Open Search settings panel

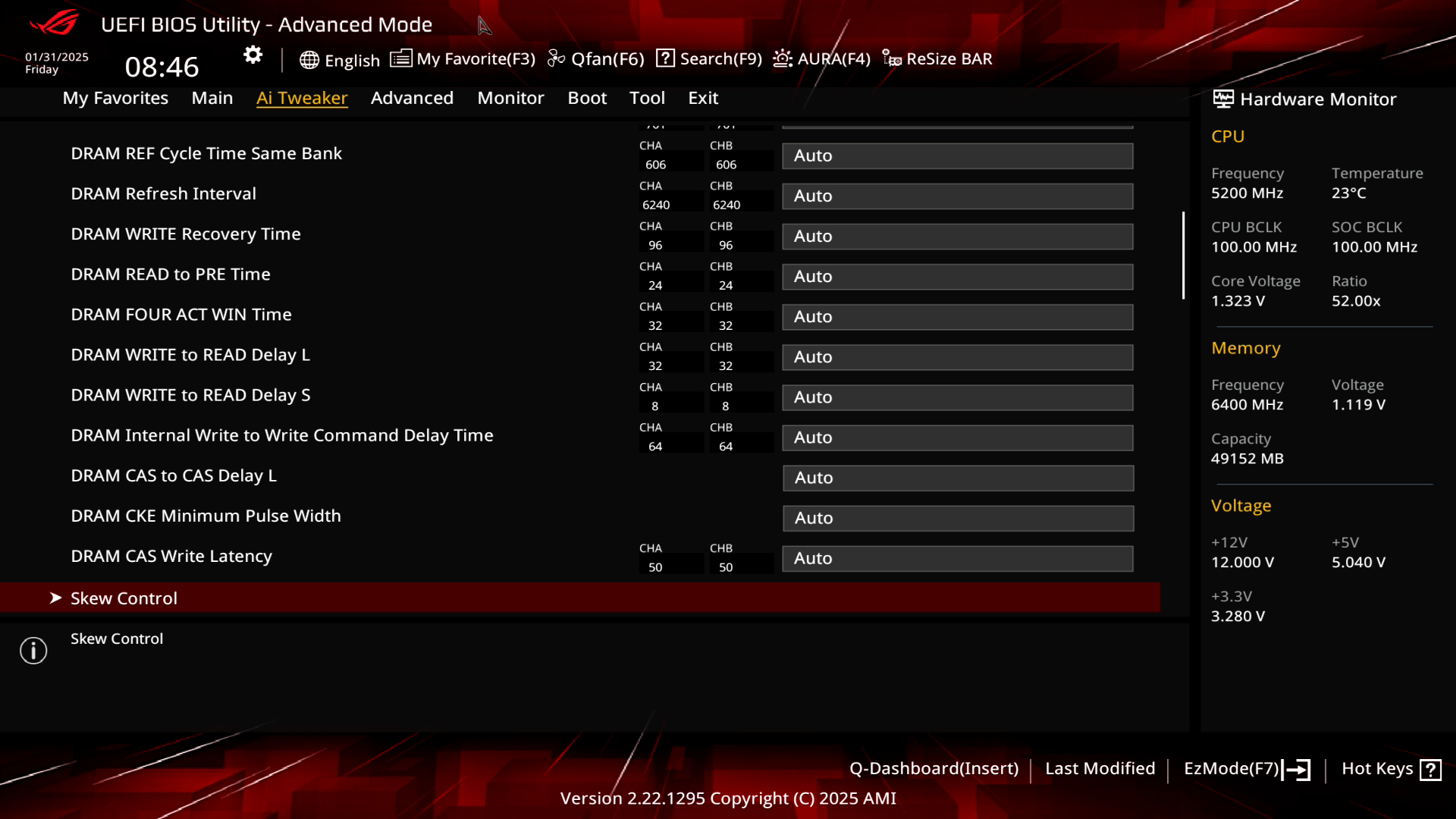[x=710, y=58]
